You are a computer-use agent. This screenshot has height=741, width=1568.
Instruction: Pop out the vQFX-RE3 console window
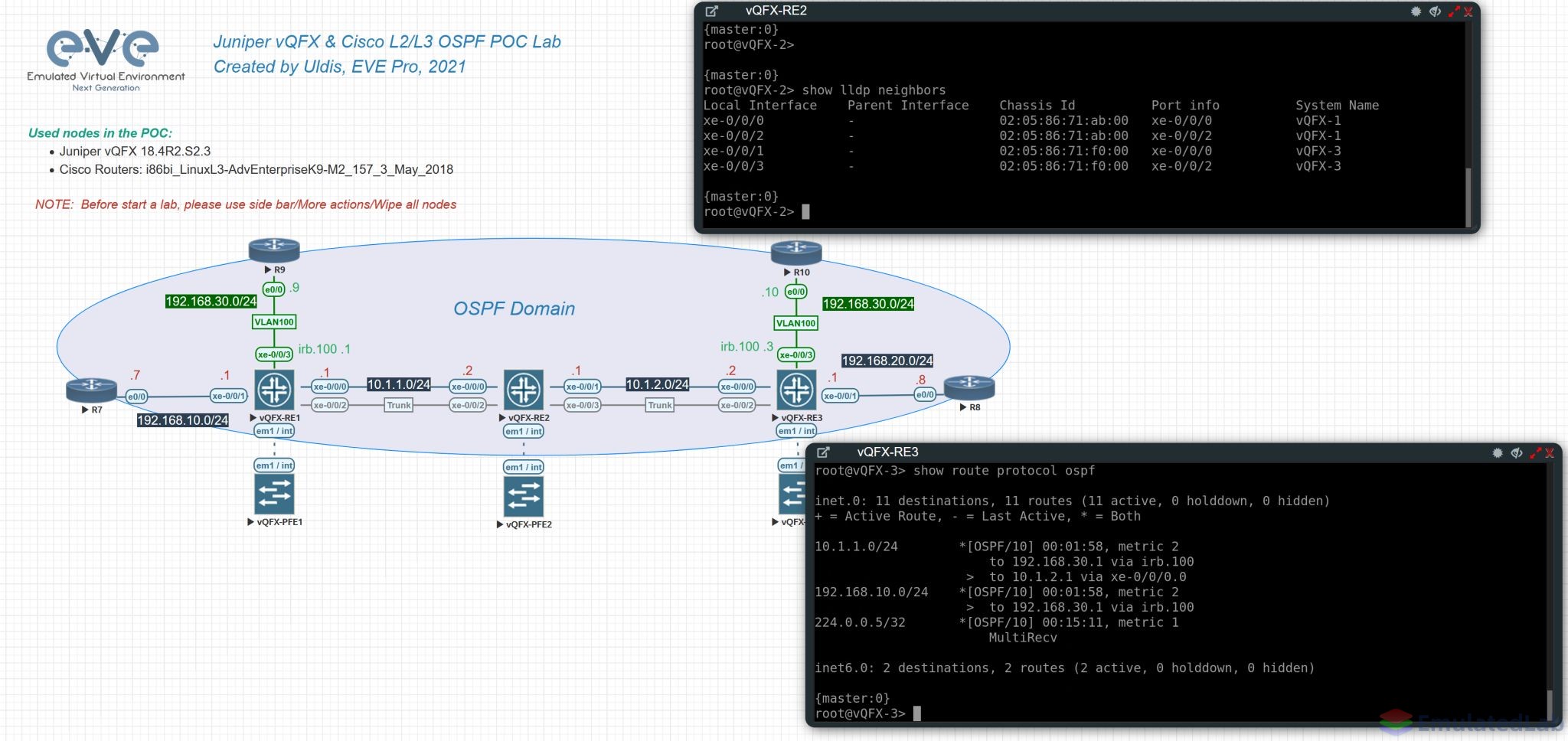(x=824, y=452)
